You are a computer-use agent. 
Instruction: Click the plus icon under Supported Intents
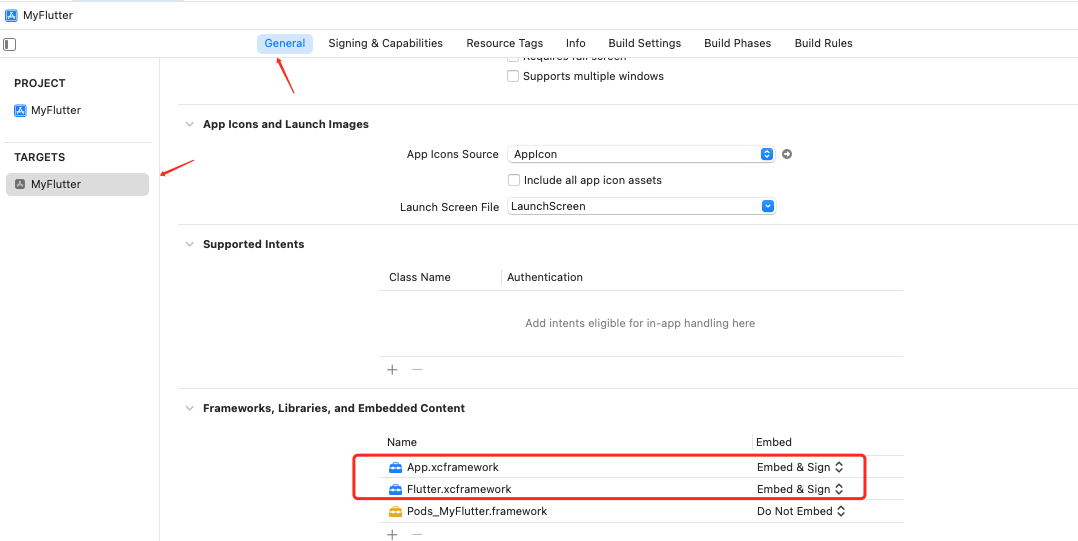tap(392, 370)
